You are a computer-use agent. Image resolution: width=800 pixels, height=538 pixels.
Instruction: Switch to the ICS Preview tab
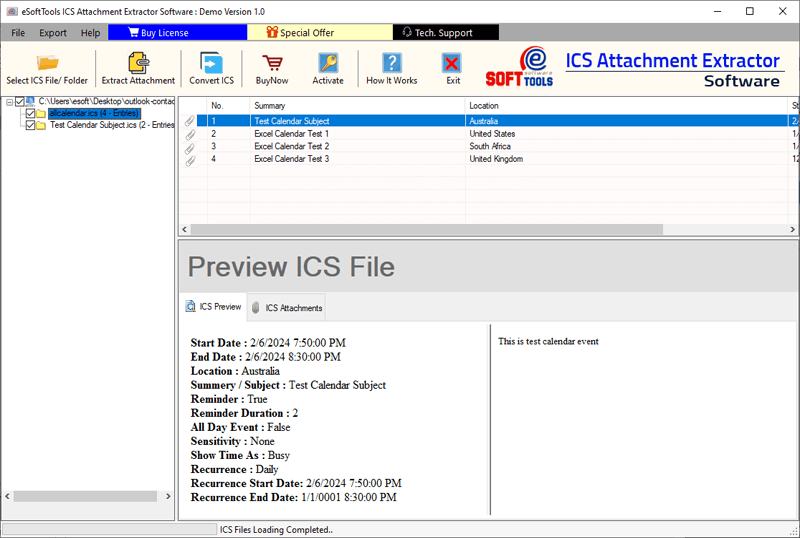coord(213,306)
